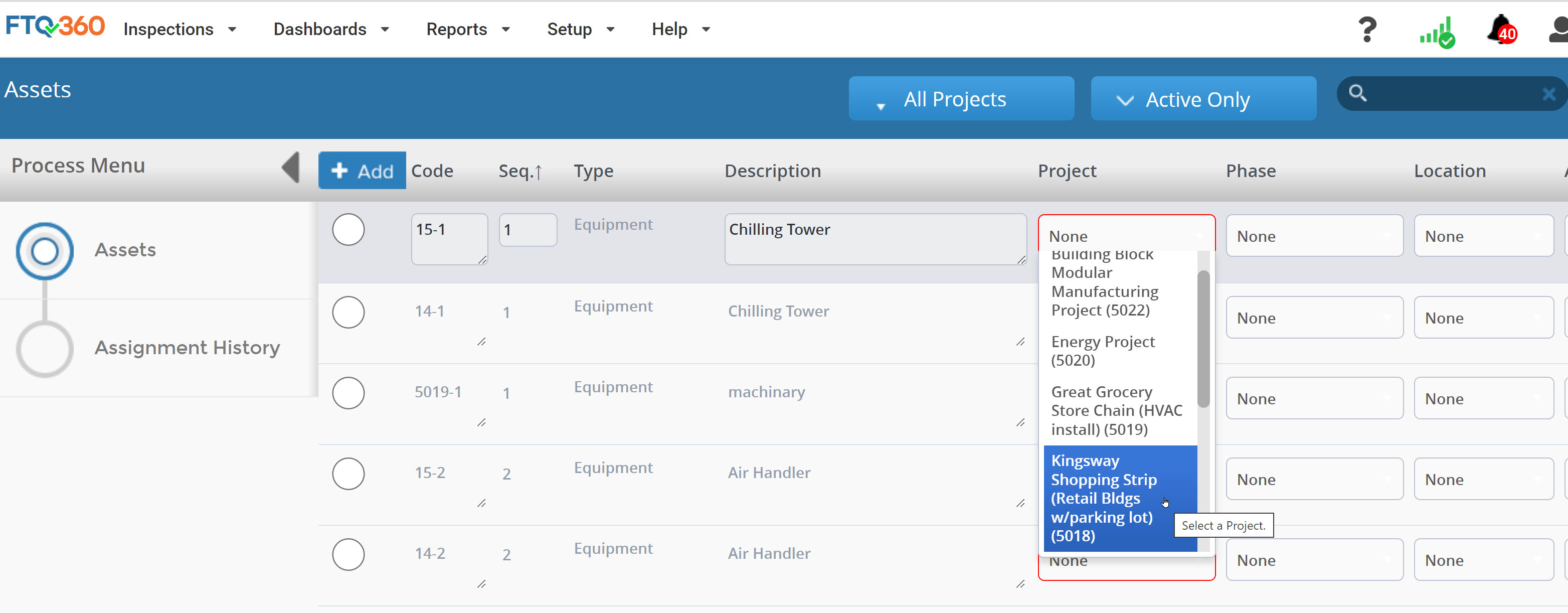Open the Inspections menu

[180, 29]
